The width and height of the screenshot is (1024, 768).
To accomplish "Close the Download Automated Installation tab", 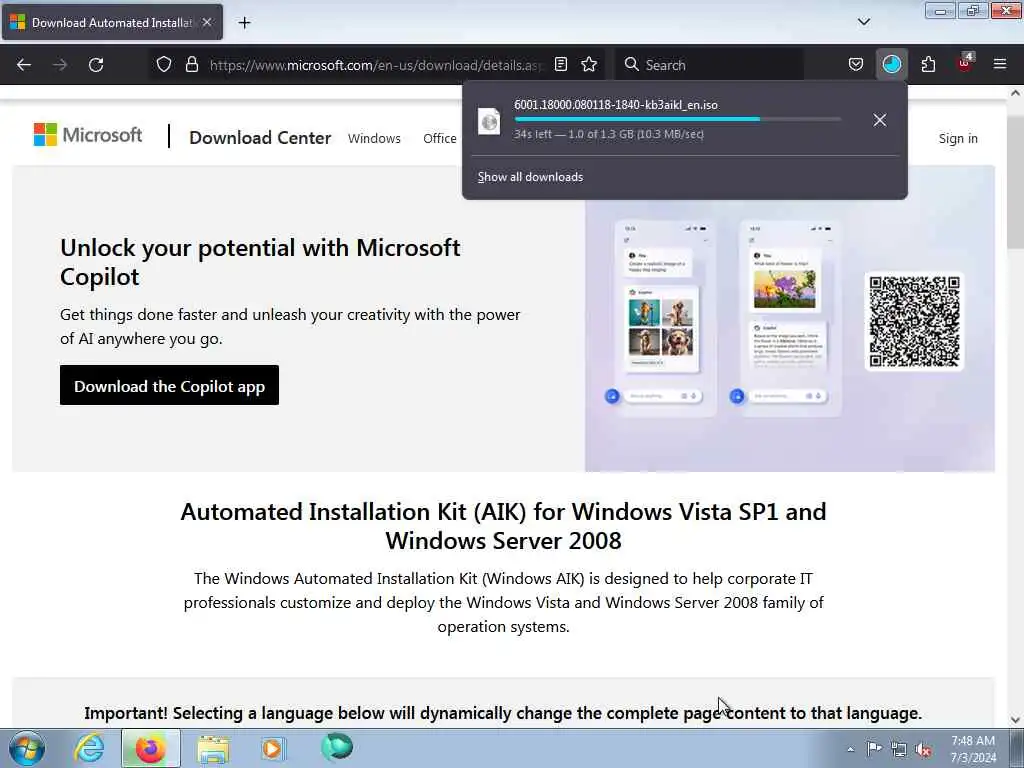I will coord(206,22).
